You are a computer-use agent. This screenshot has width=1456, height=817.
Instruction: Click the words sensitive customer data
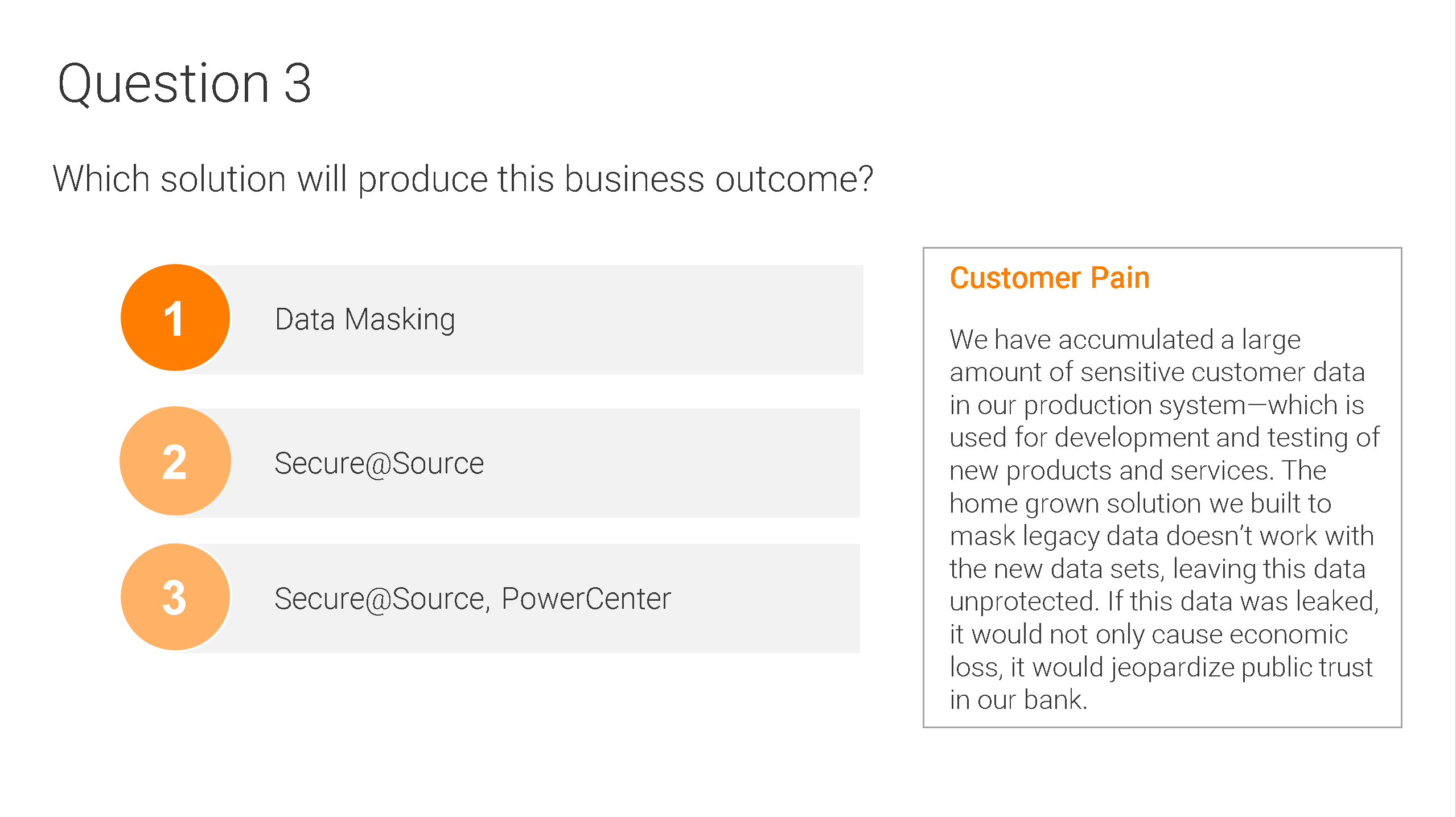click(x=1223, y=373)
